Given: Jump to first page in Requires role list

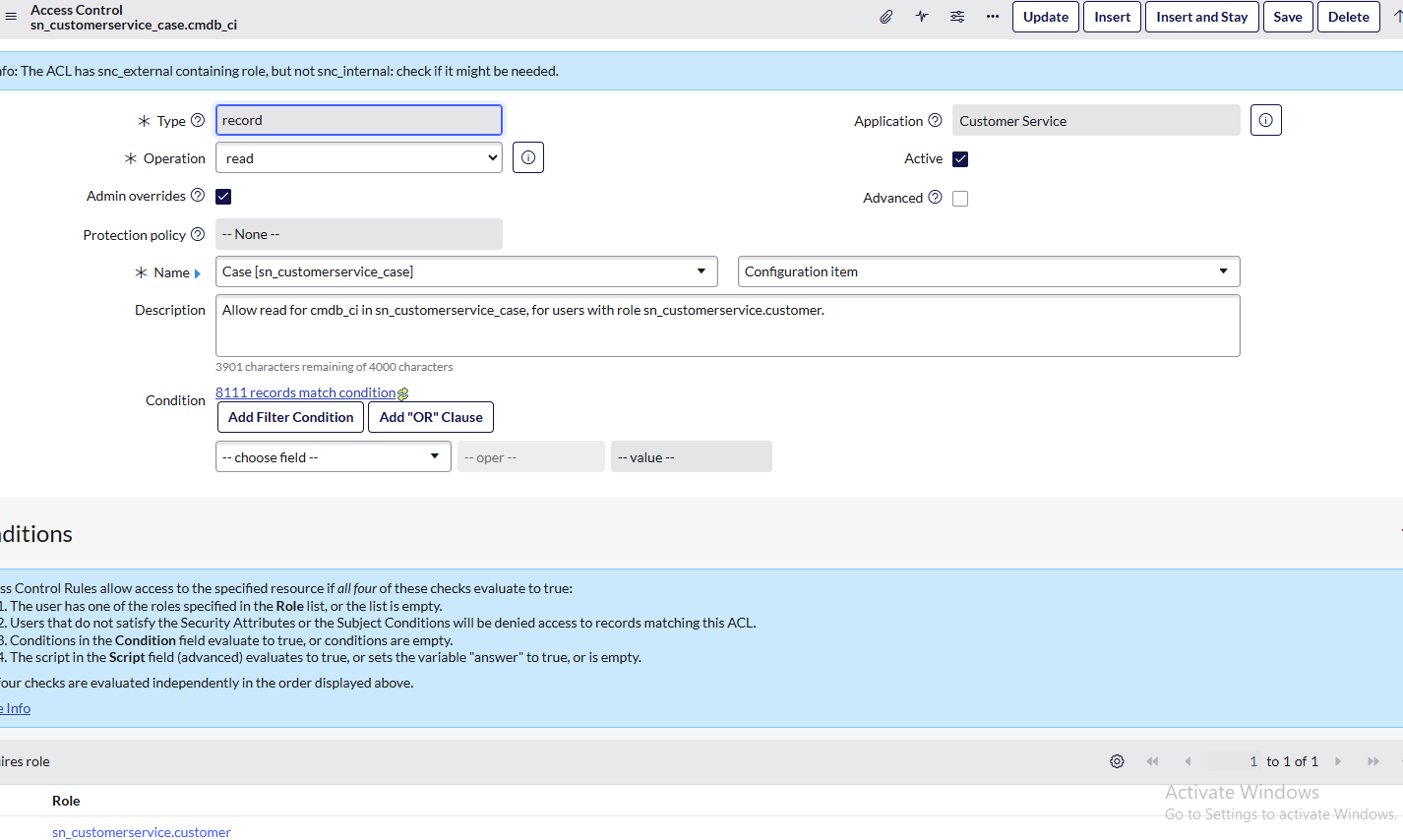Looking at the screenshot, I should pos(1152,760).
